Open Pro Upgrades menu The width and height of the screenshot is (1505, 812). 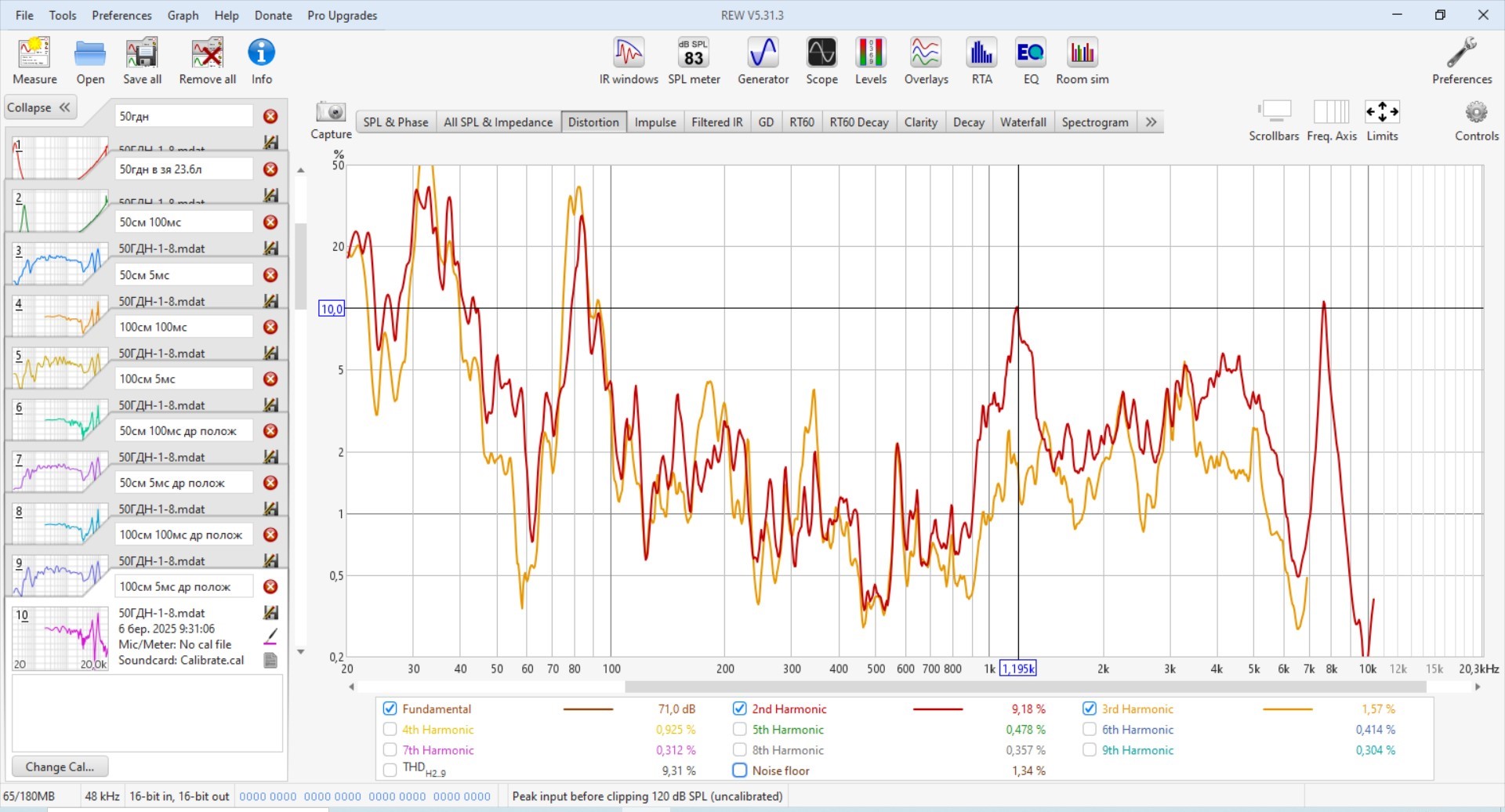point(342,15)
